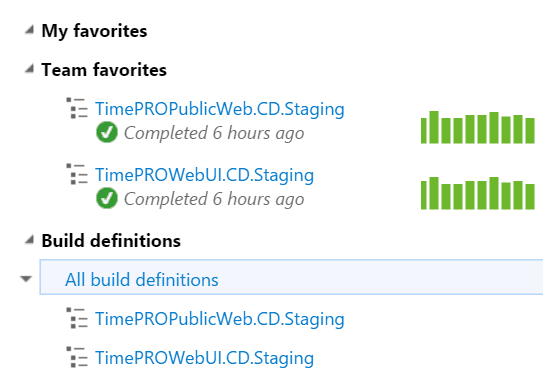Click build definition icon beside TimePROWebUI.CD.Staging favorite

point(77,174)
